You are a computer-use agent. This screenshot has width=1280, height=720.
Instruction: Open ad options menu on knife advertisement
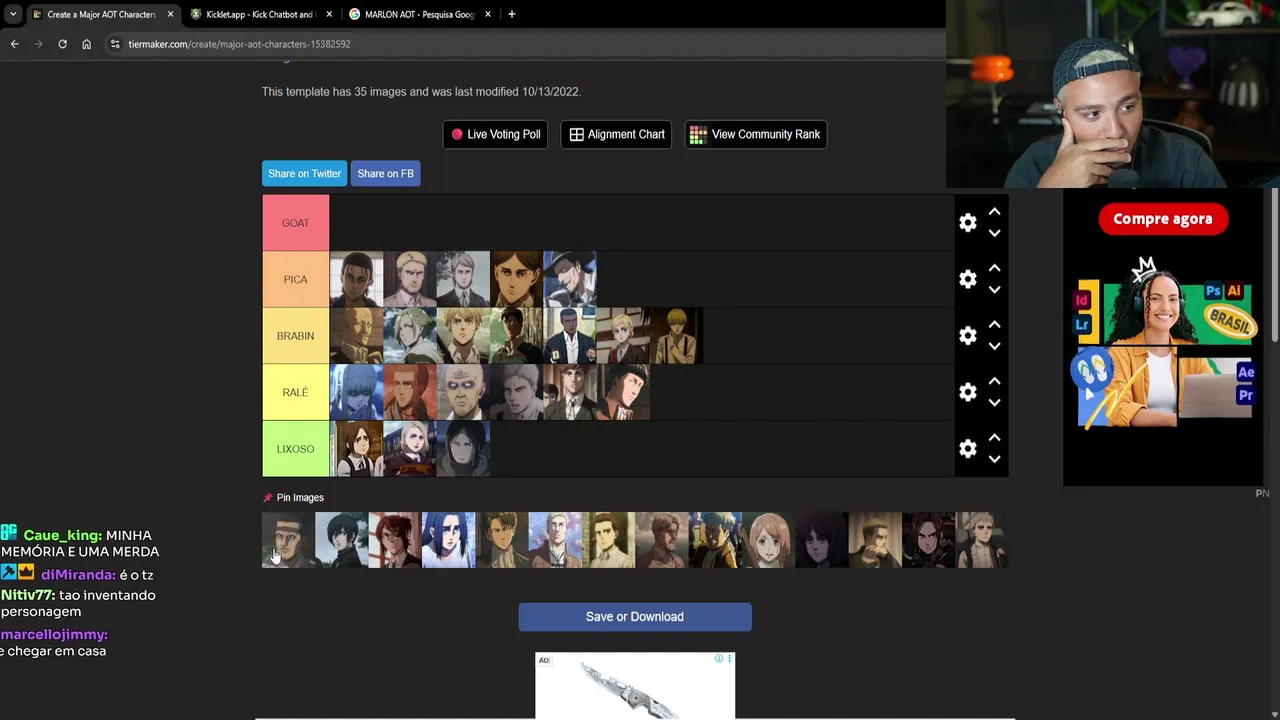tap(730, 659)
